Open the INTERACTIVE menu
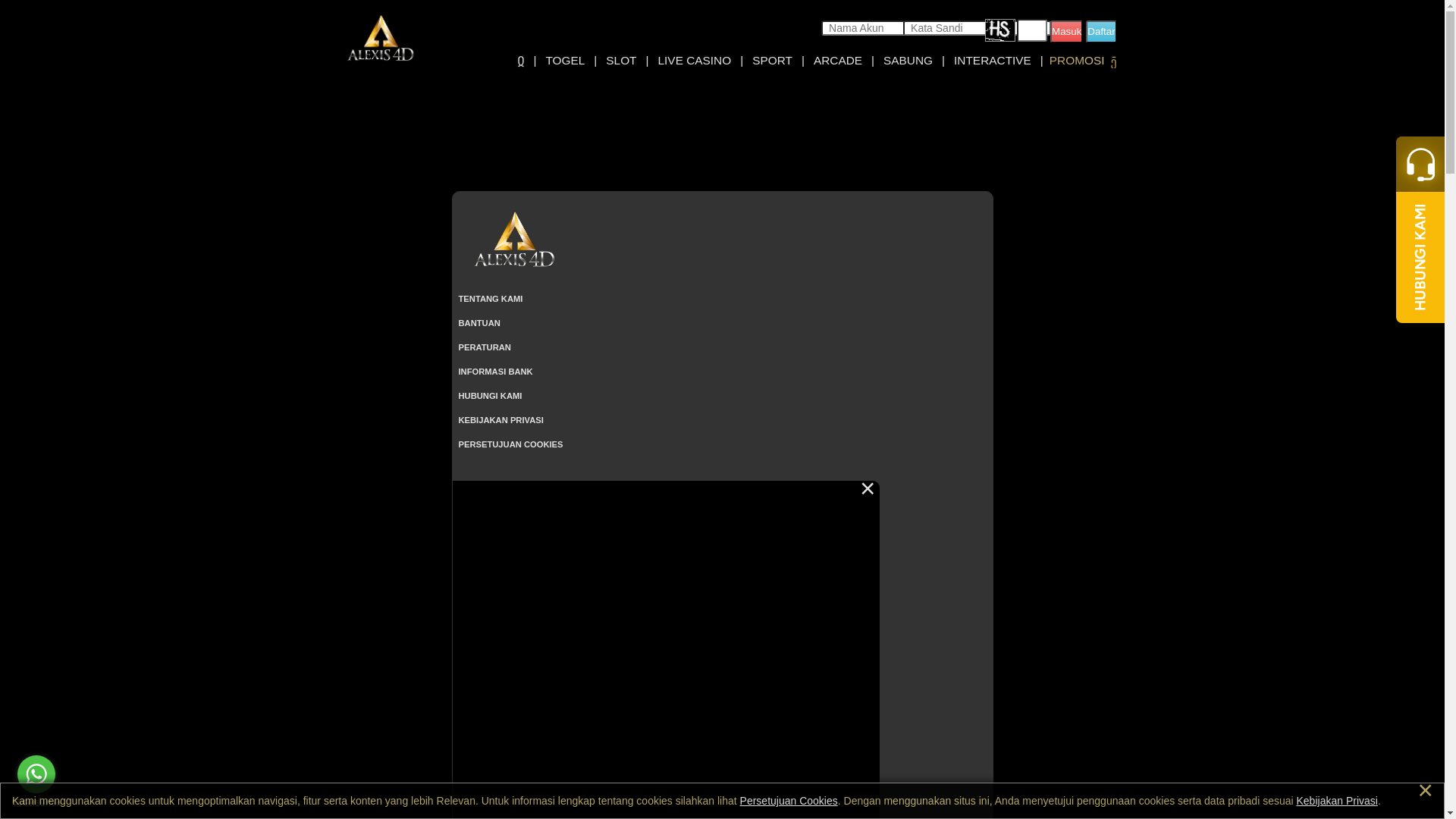 (993, 61)
